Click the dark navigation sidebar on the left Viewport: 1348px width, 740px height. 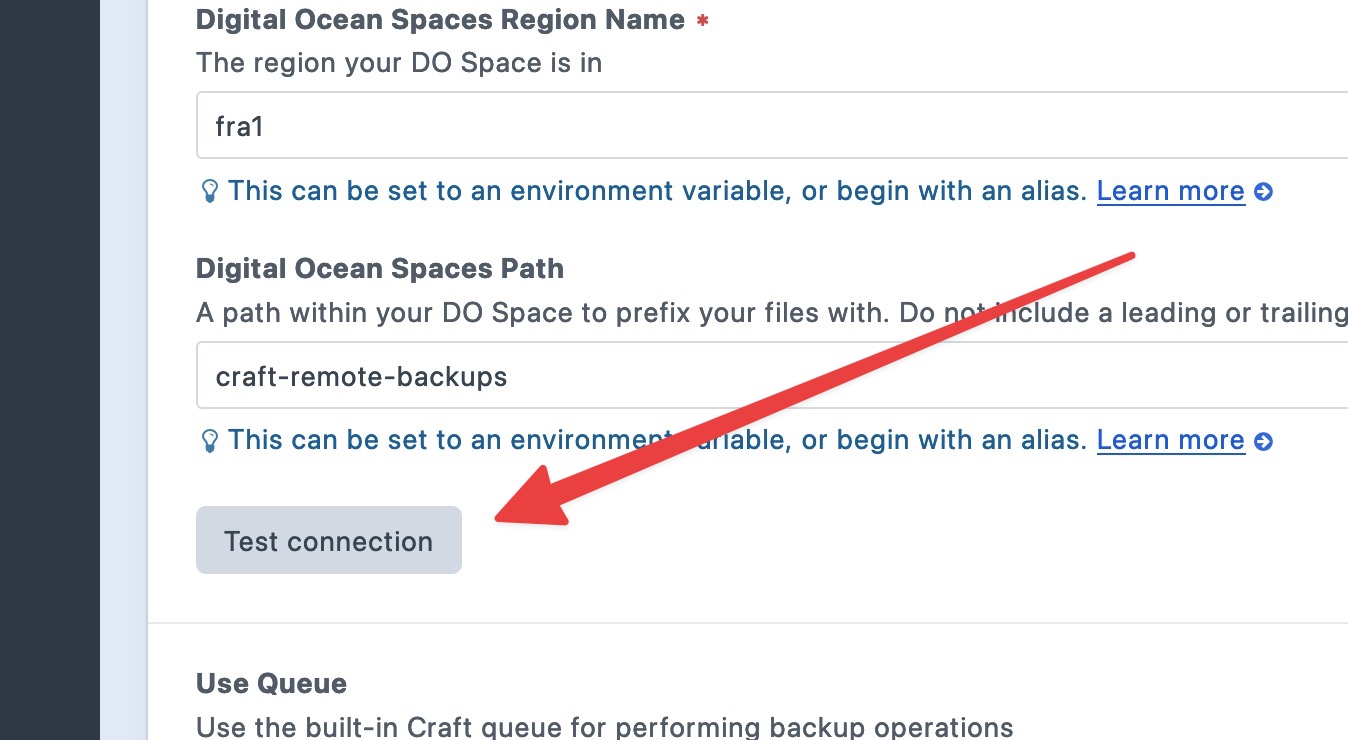pos(50,370)
